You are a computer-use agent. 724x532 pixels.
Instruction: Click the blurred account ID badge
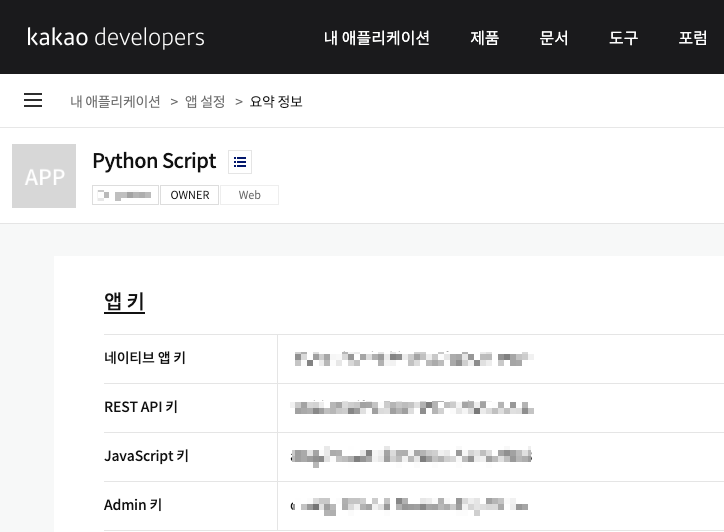pyautogui.click(x=126, y=195)
